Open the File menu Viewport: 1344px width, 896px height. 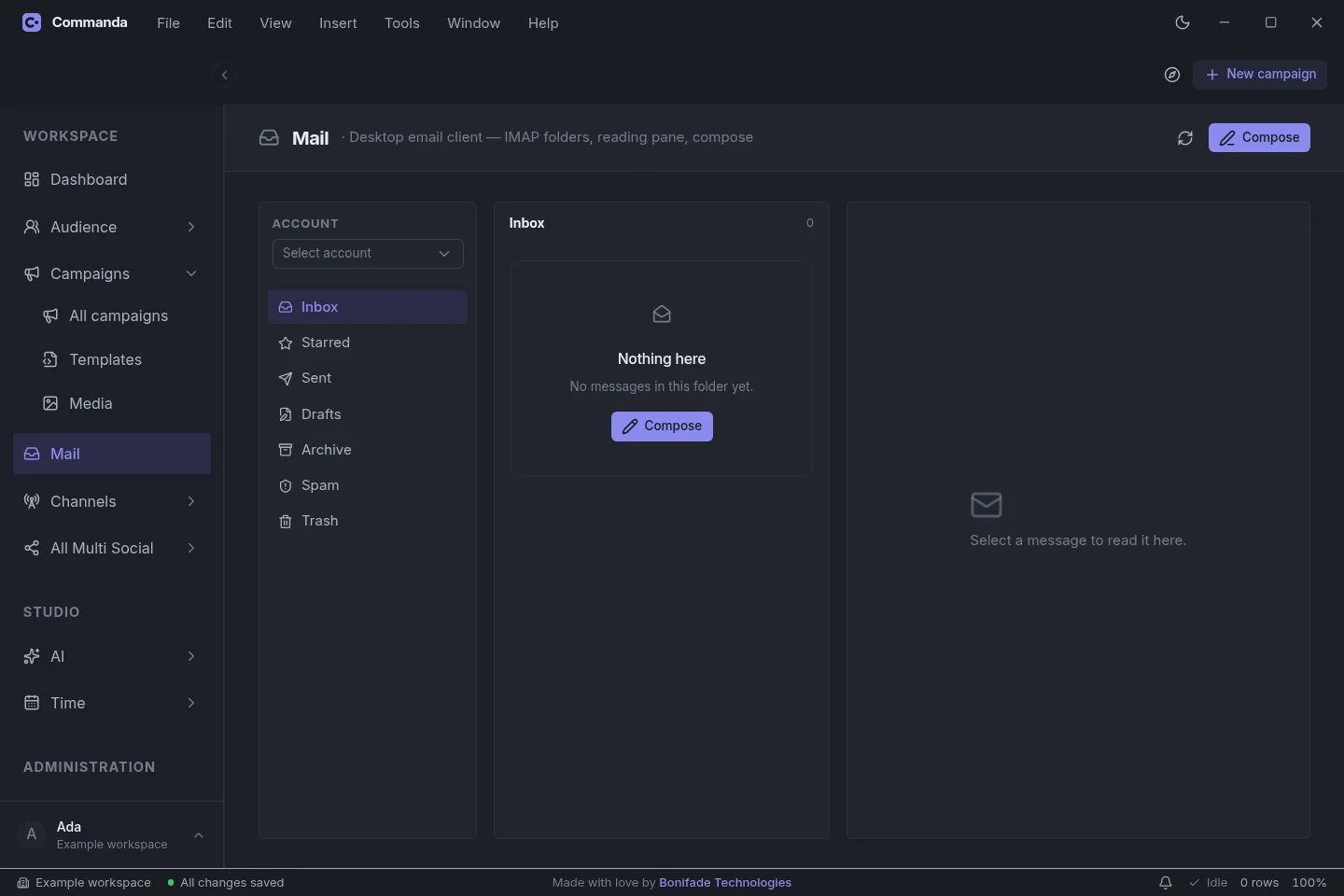(x=169, y=23)
